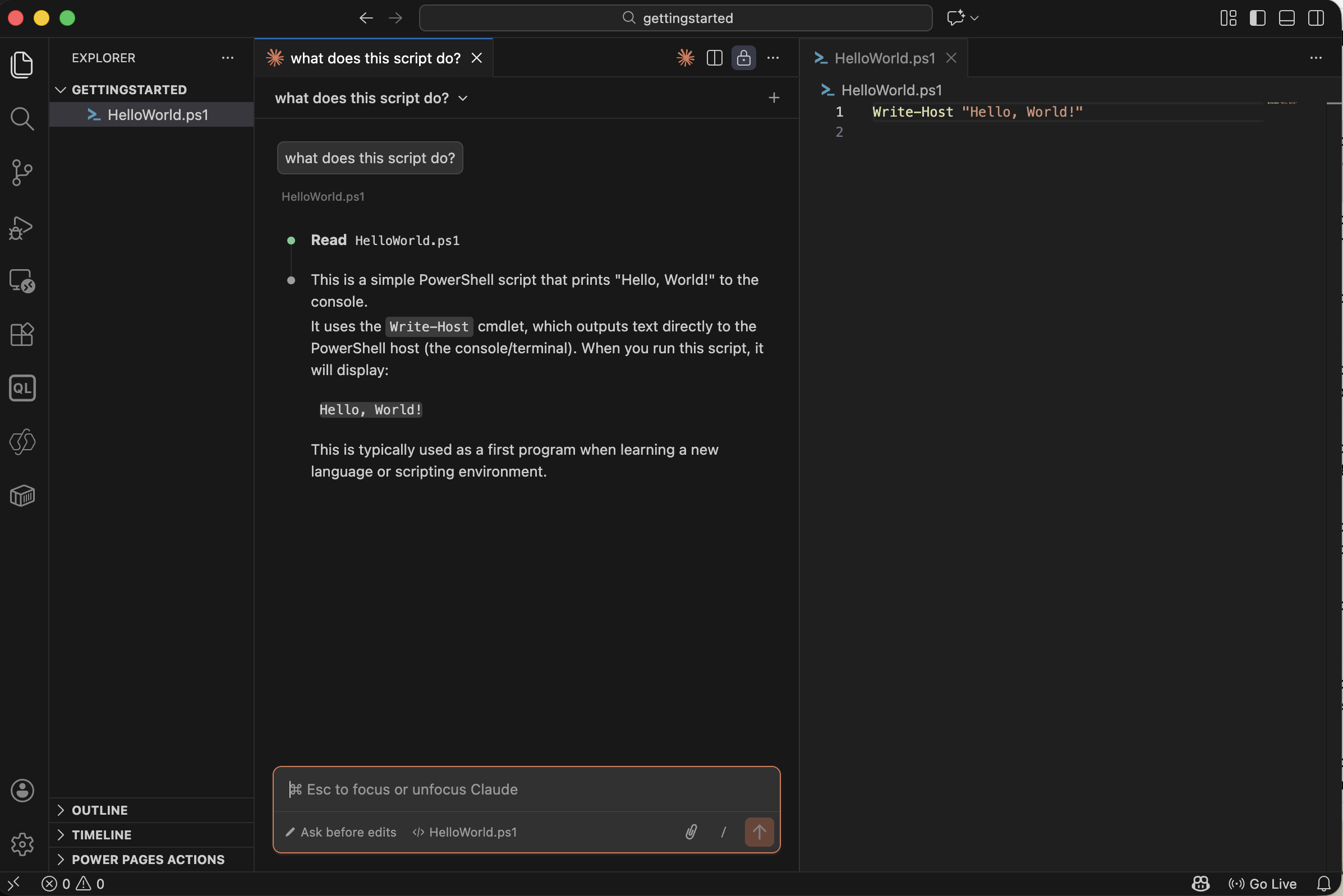Toggle the lock icon in Claude panel

[743, 57]
